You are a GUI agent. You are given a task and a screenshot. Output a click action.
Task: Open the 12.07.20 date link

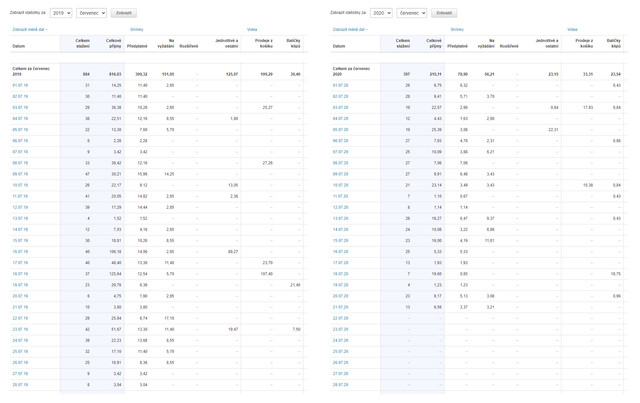tap(340, 207)
